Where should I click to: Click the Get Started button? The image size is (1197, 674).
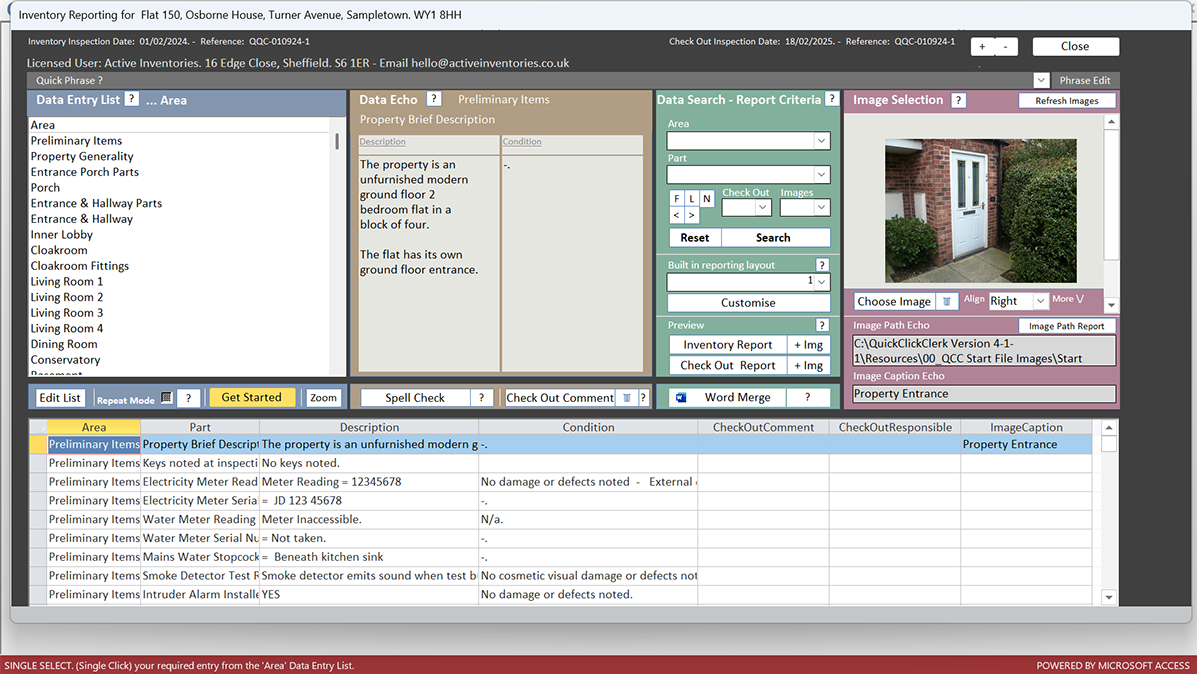click(x=252, y=397)
